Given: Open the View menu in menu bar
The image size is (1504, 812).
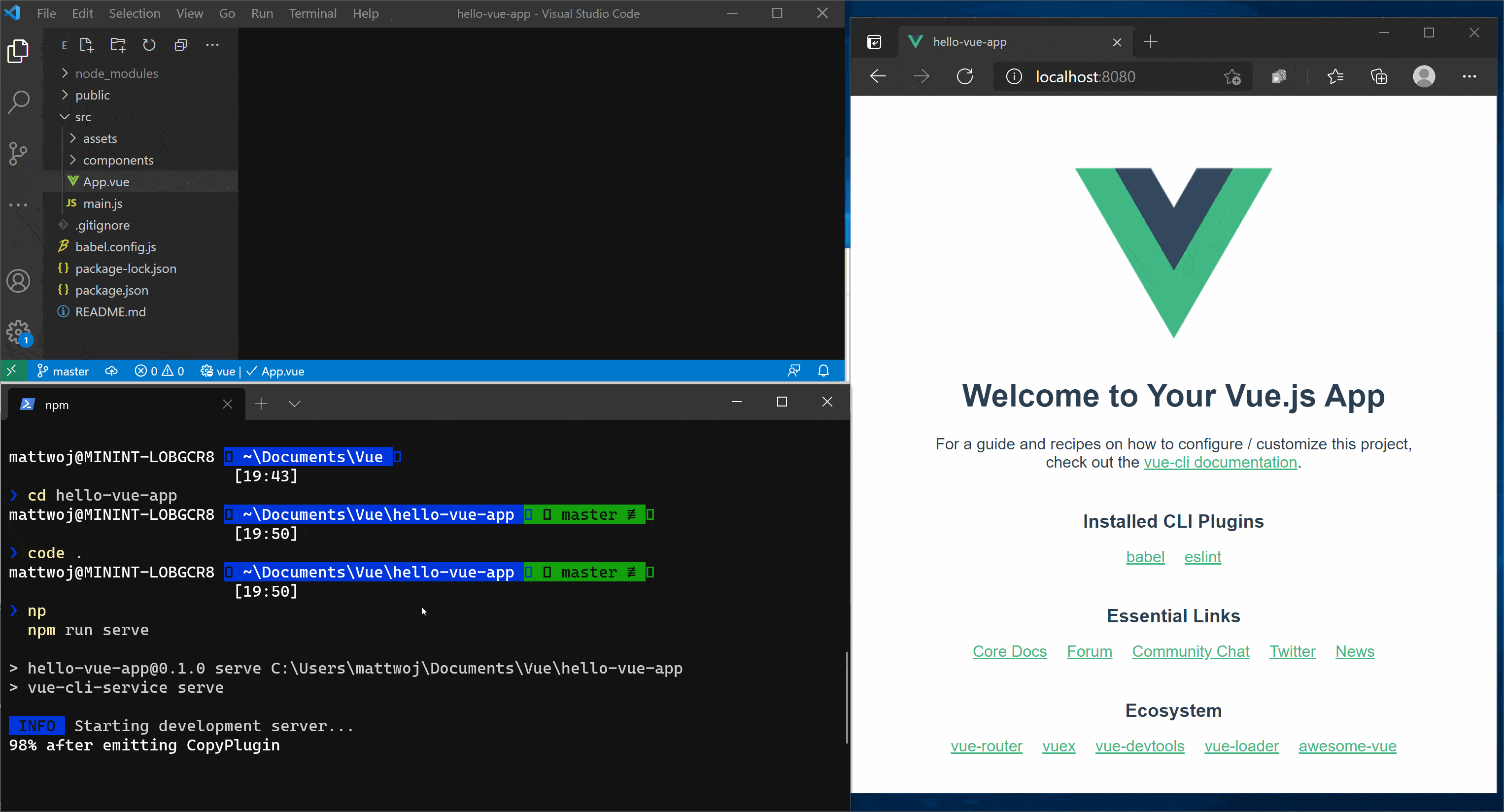Looking at the screenshot, I should (189, 13).
